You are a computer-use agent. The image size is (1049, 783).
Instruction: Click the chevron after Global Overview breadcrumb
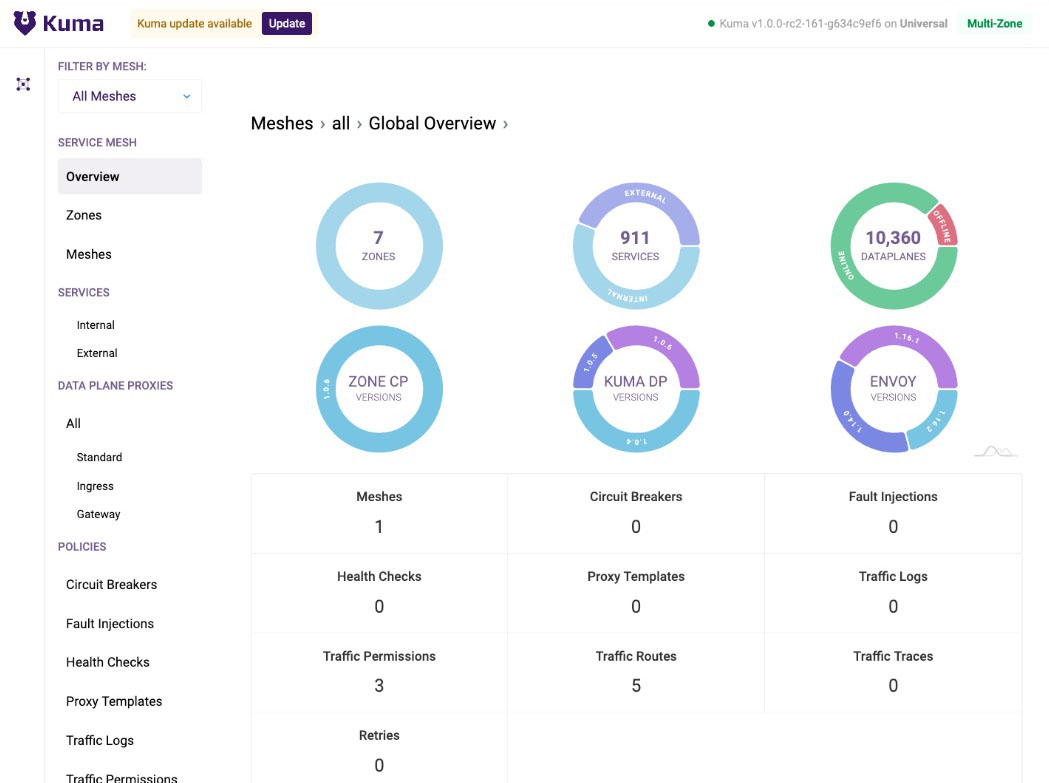click(505, 124)
